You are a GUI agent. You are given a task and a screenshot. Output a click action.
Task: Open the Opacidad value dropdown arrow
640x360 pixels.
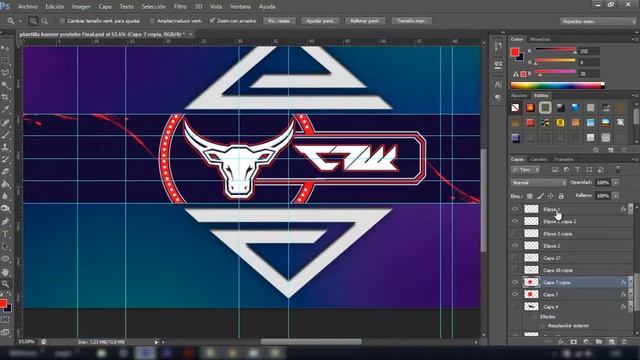pyautogui.click(x=616, y=182)
